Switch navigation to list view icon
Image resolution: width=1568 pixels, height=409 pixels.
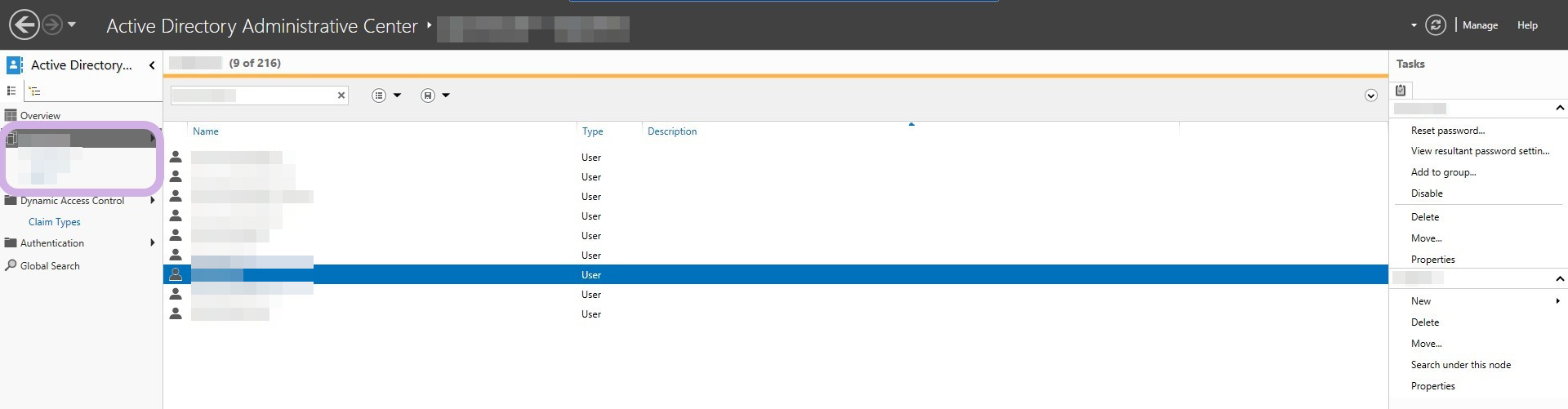pos(11,91)
